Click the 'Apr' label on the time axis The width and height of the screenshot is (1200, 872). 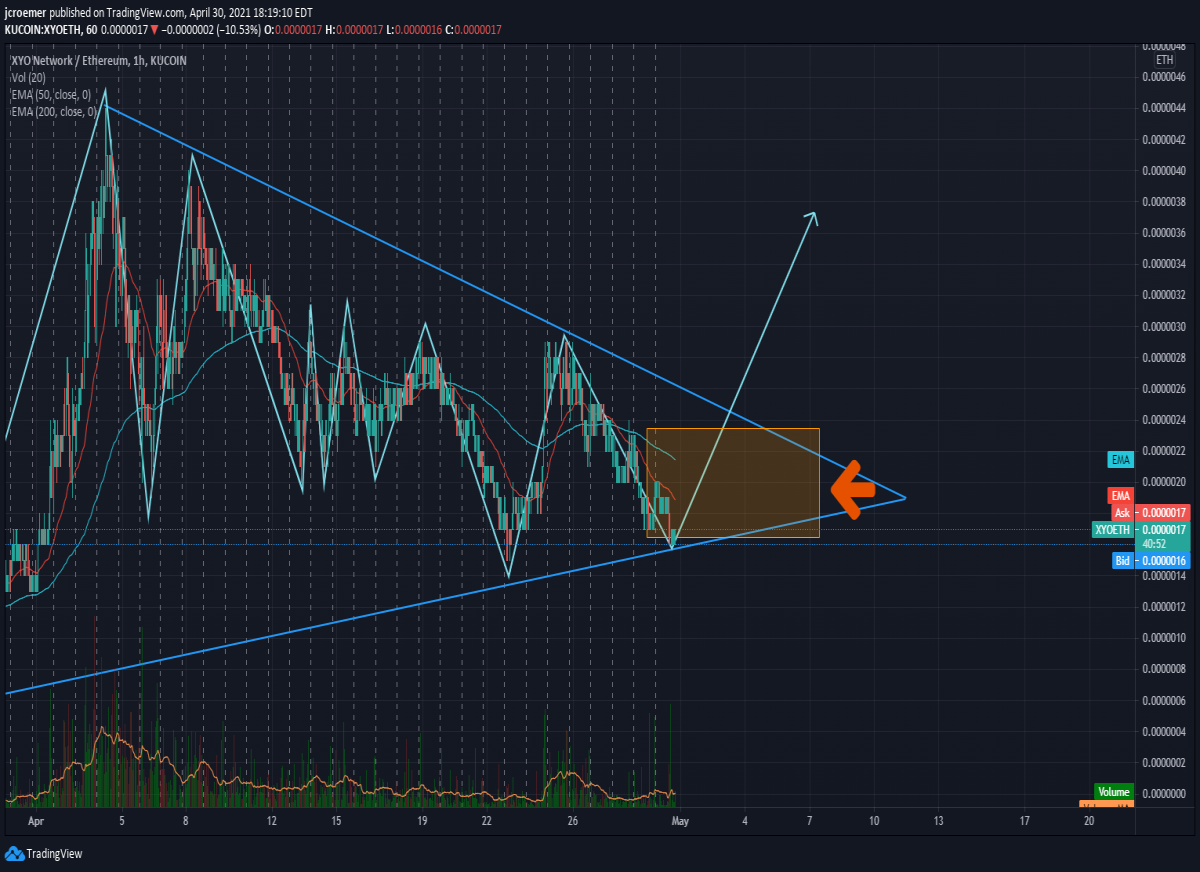[37, 821]
